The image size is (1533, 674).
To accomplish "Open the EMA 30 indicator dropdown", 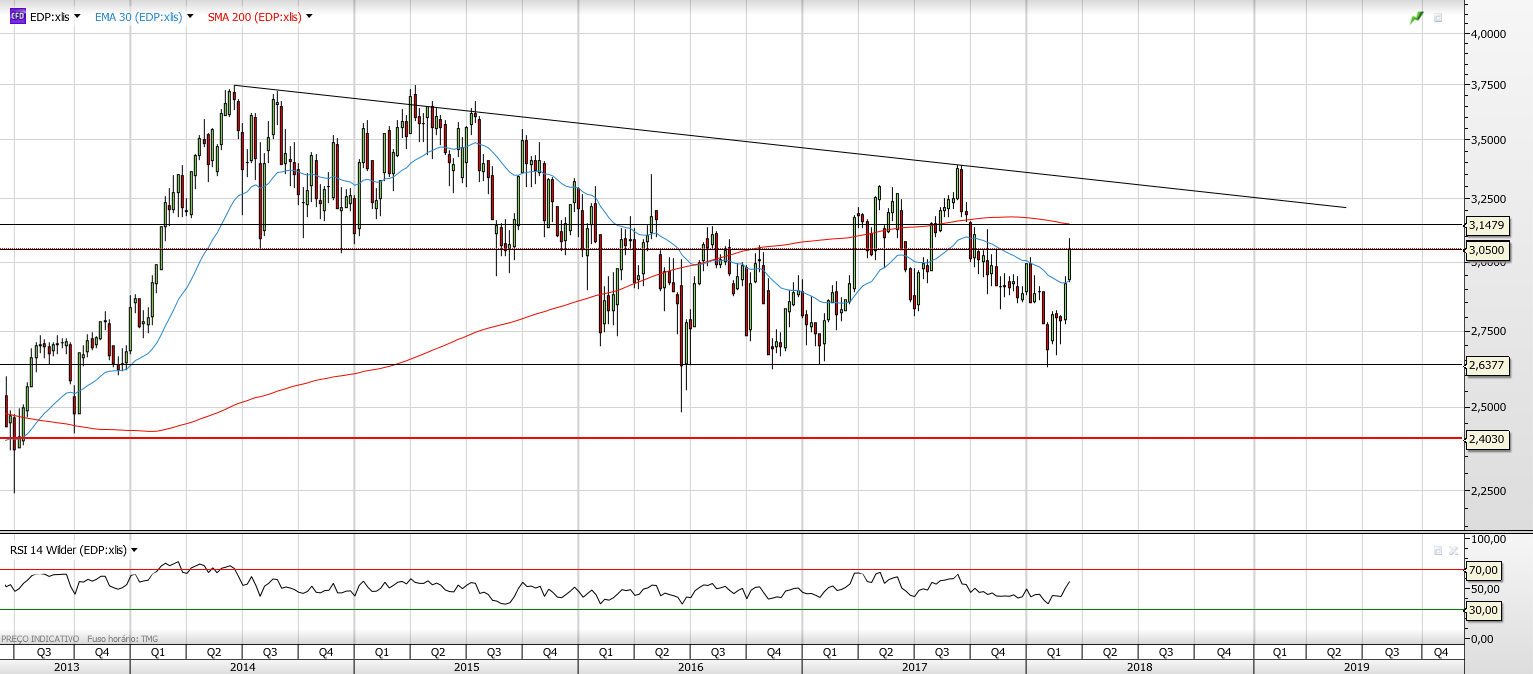I will click(191, 17).
